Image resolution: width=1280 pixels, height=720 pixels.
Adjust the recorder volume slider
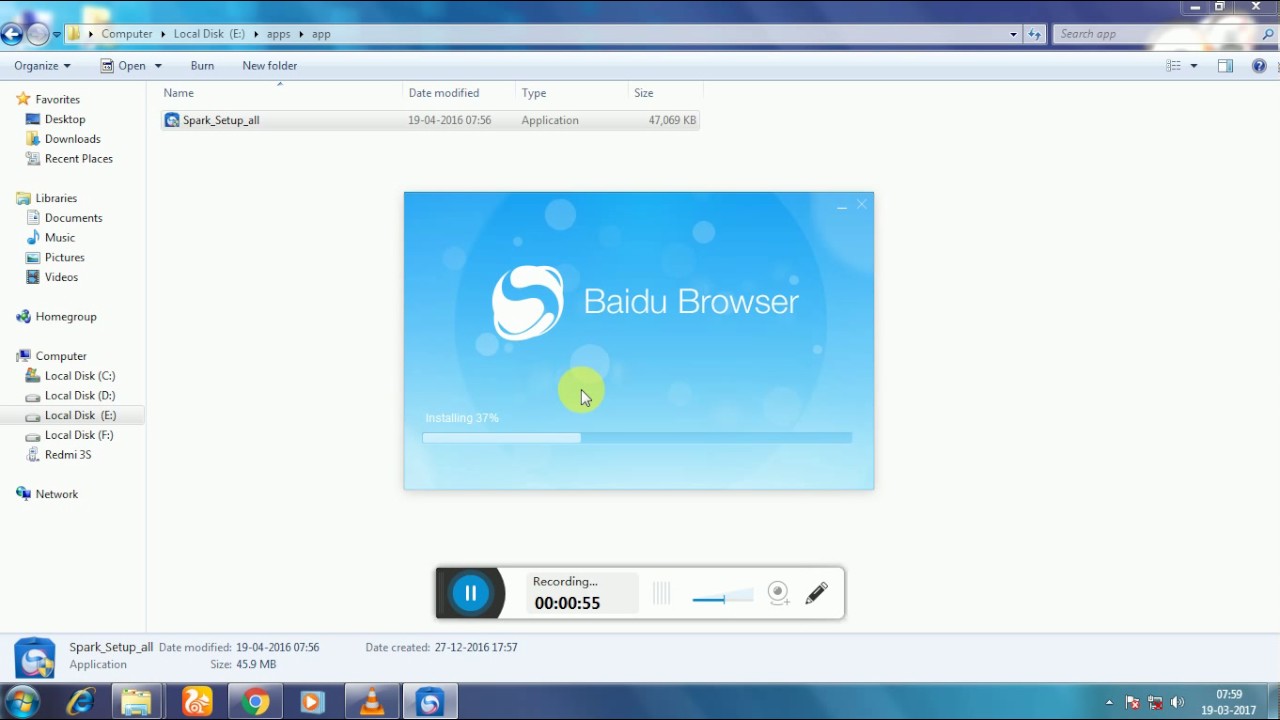722,598
